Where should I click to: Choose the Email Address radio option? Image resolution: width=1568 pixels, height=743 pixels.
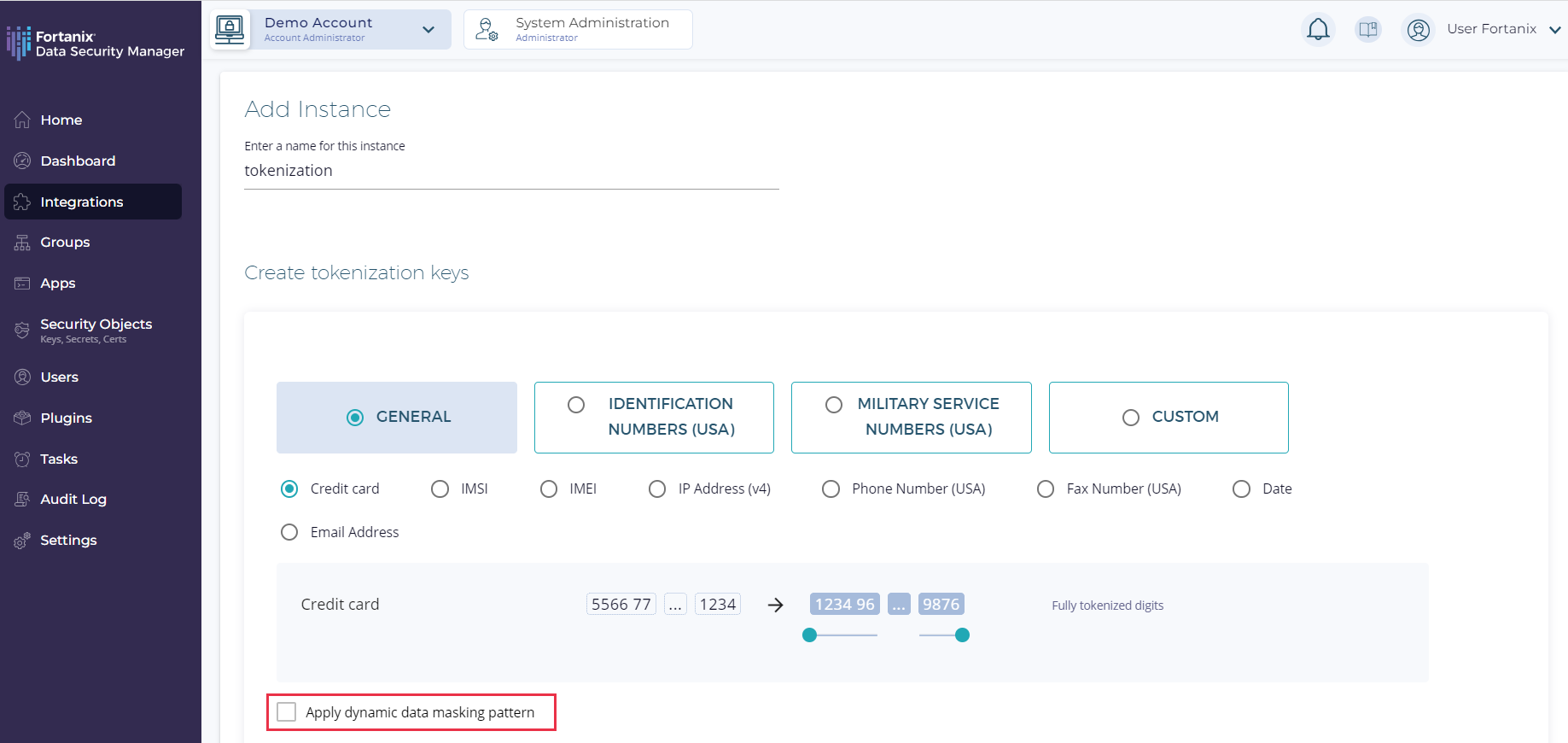[289, 532]
